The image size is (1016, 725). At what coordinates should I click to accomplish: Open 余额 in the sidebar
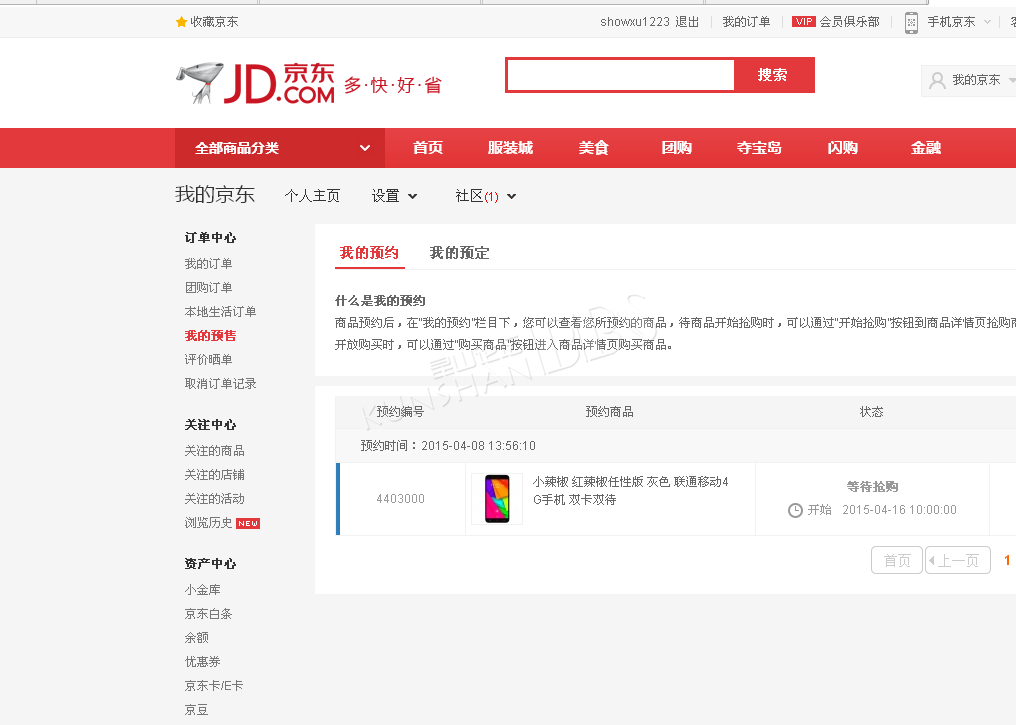click(196, 638)
